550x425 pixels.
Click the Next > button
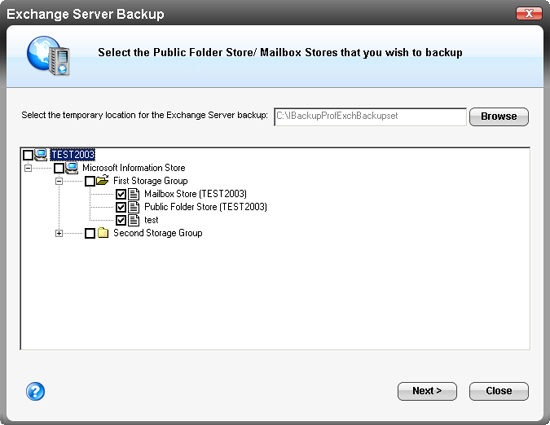click(427, 391)
